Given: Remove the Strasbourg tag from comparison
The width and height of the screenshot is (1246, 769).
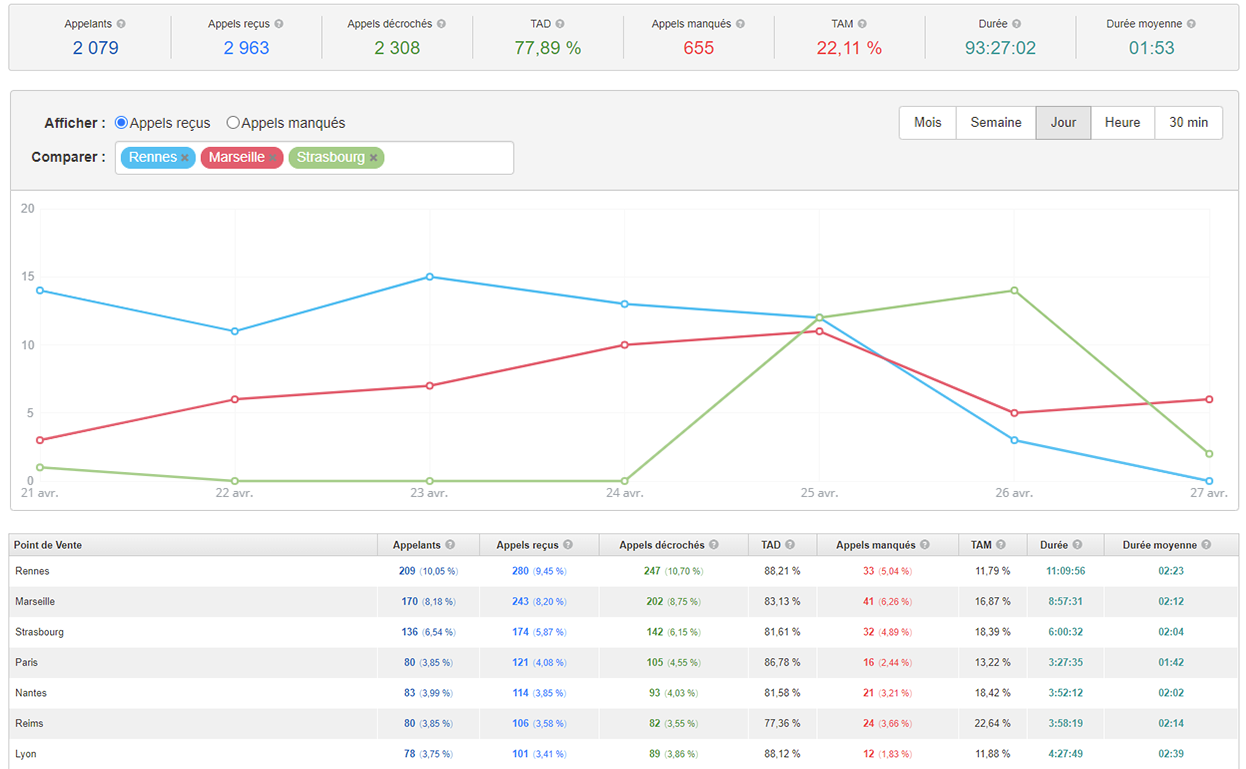Looking at the screenshot, I should [373, 158].
